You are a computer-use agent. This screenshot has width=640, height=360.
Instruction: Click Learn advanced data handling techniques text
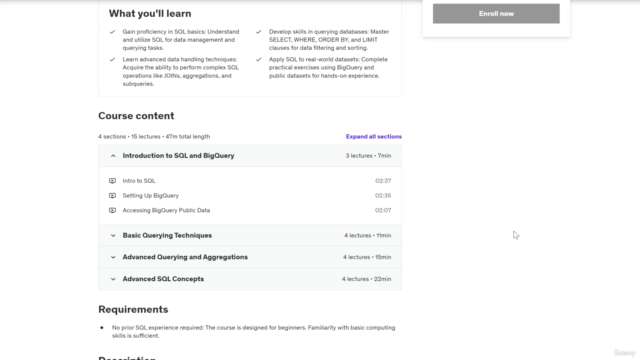tap(181, 71)
